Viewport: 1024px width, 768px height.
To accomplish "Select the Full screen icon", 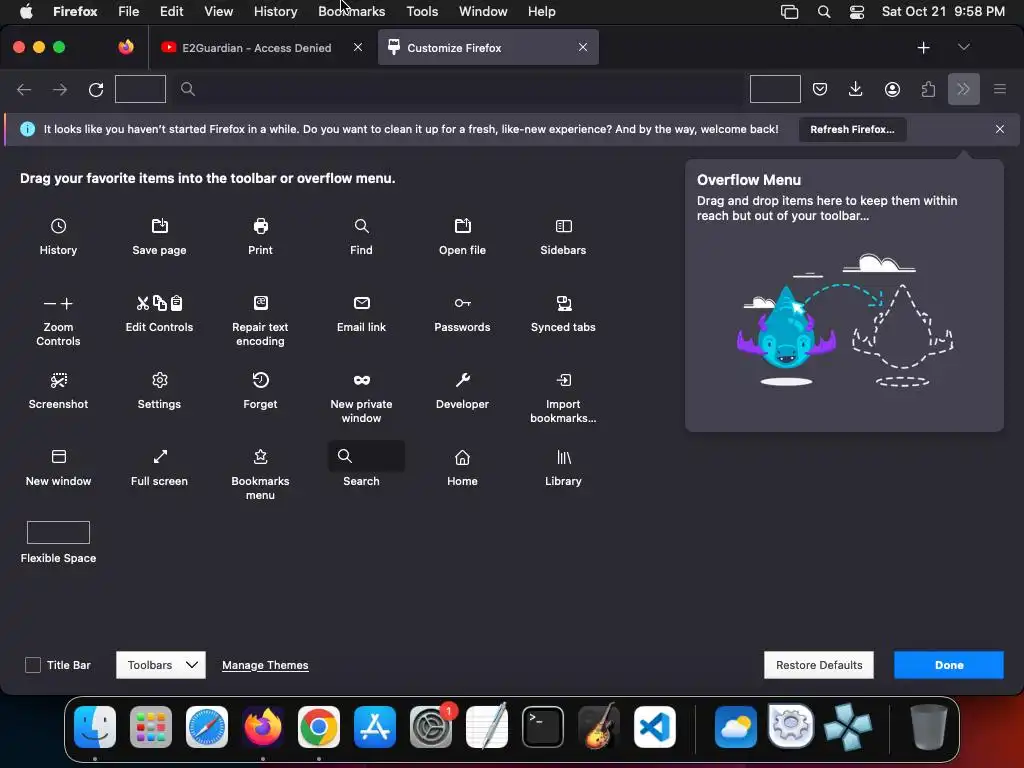I will (160, 456).
